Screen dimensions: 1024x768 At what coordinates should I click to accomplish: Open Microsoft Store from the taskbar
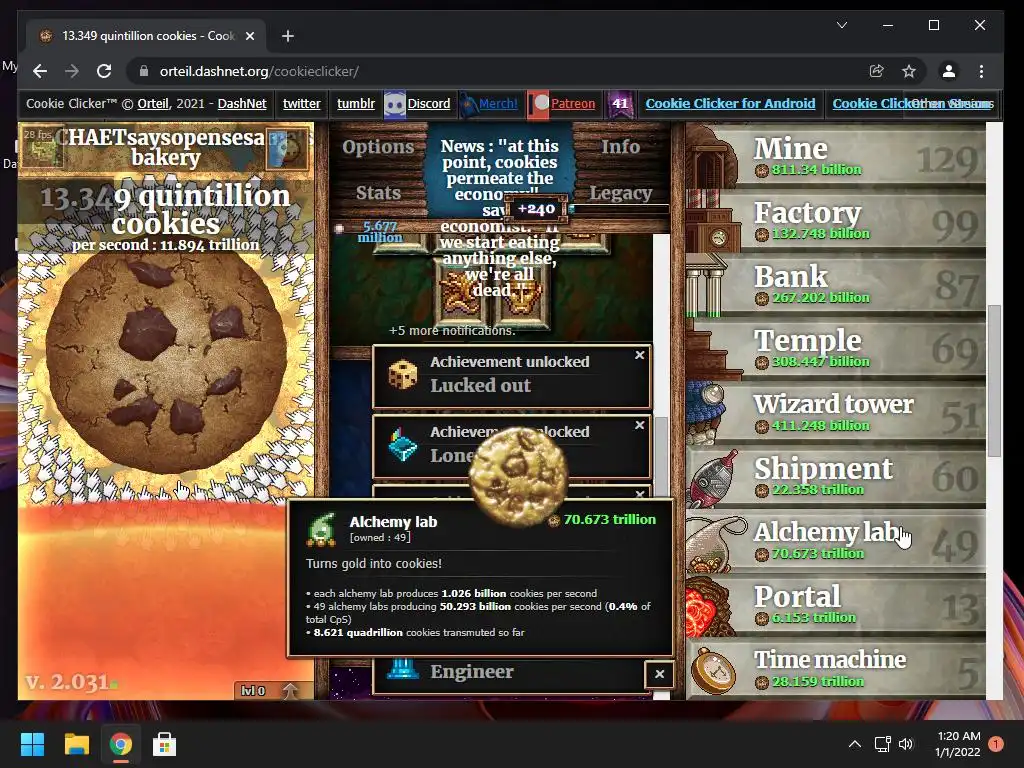point(165,744)
